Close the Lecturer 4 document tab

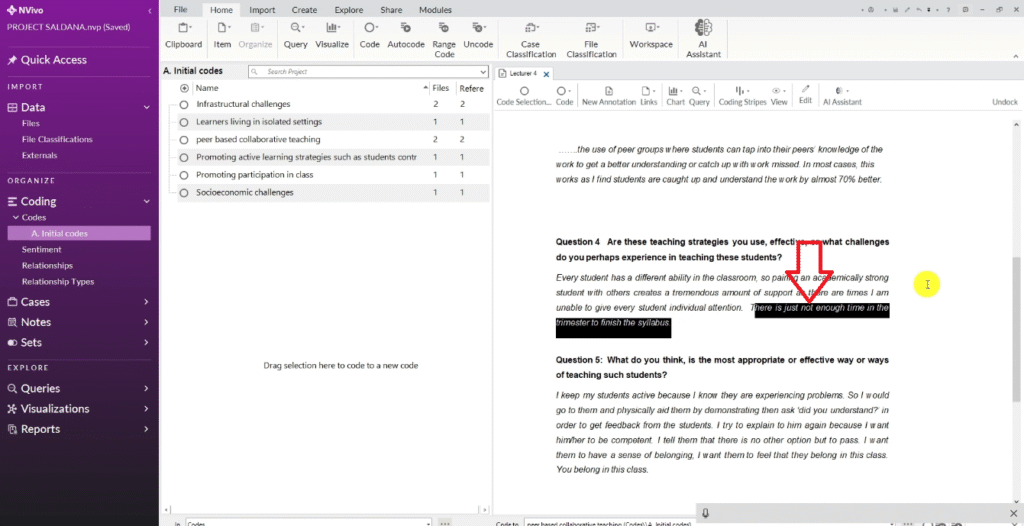pyautogui.click(x=546, y=73)
